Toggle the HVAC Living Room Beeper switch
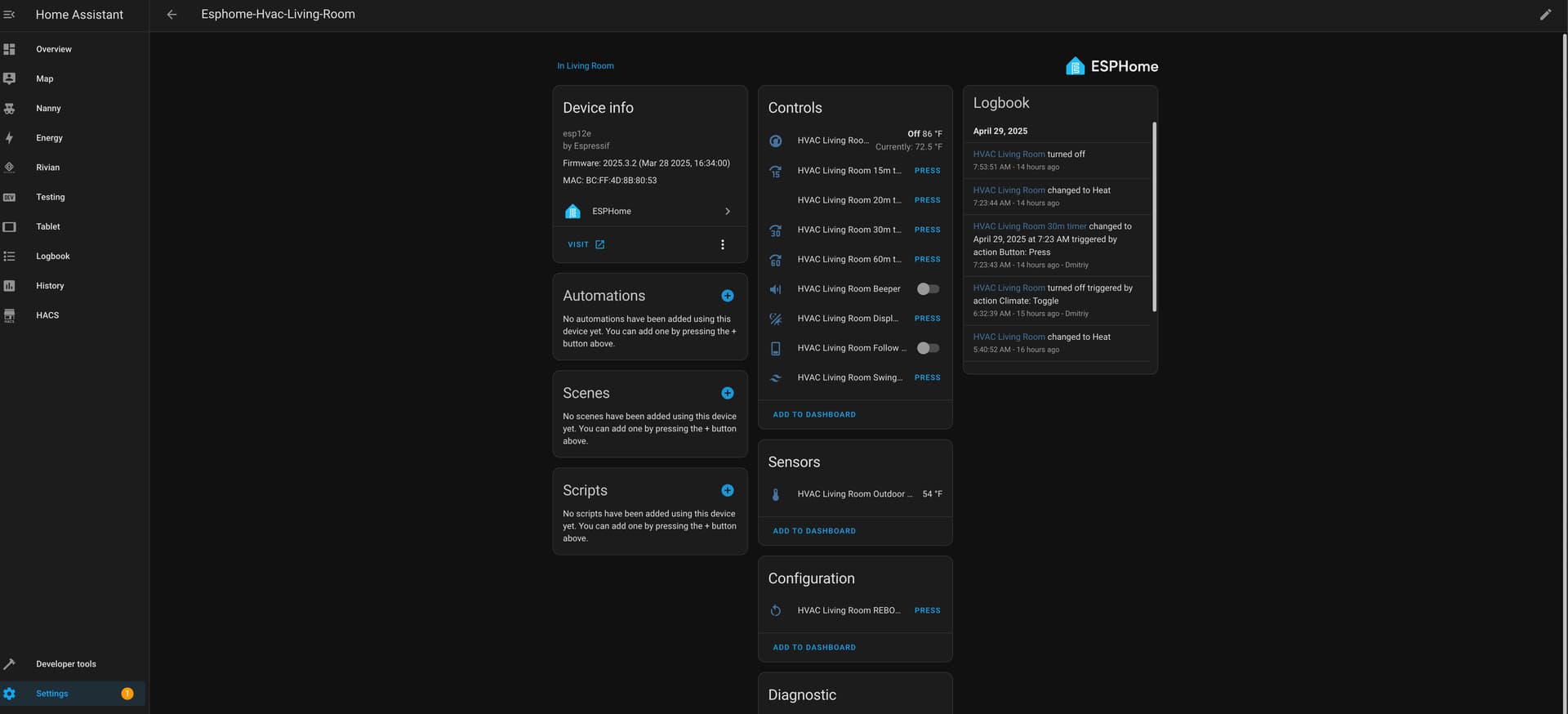 (x=927, y=289)
